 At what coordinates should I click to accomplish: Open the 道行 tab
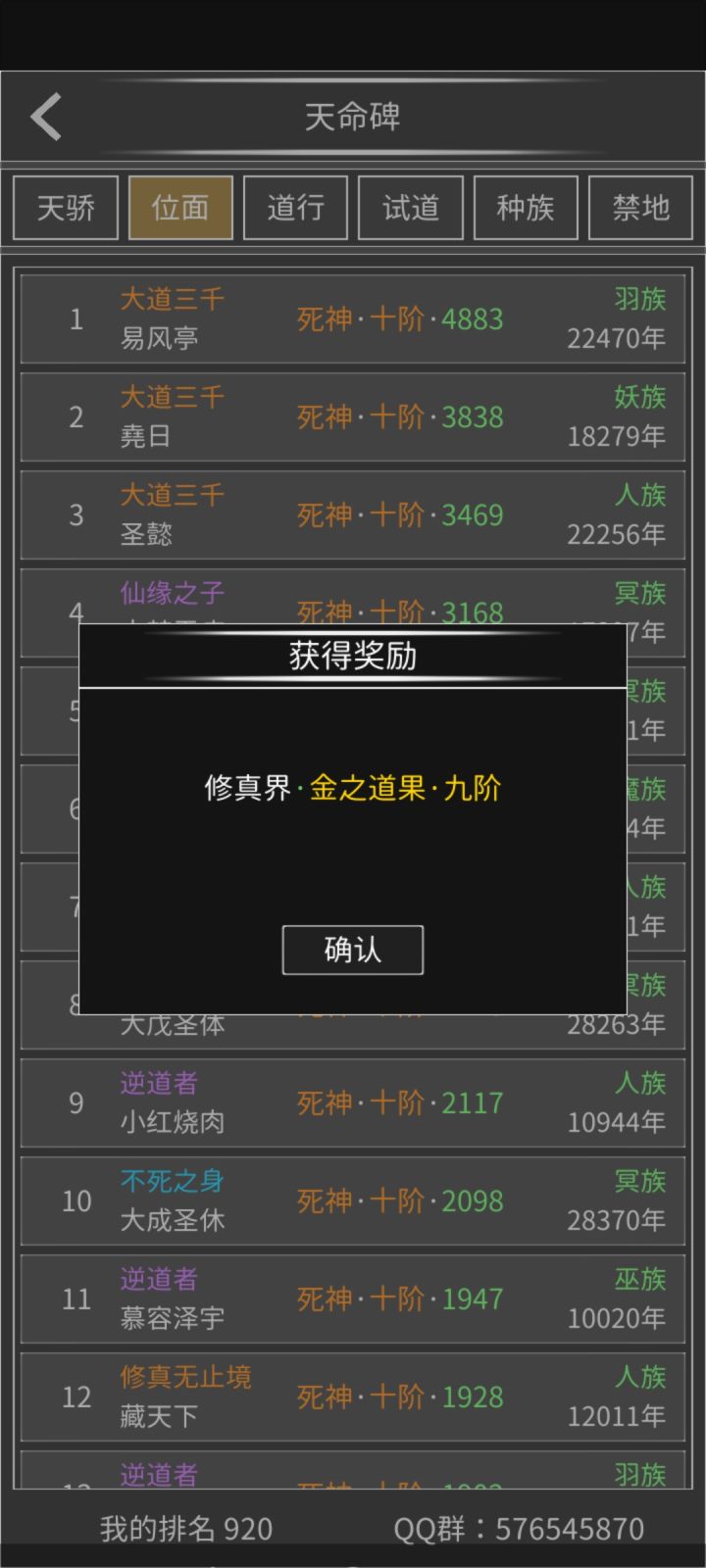click(x=295, y=208)
